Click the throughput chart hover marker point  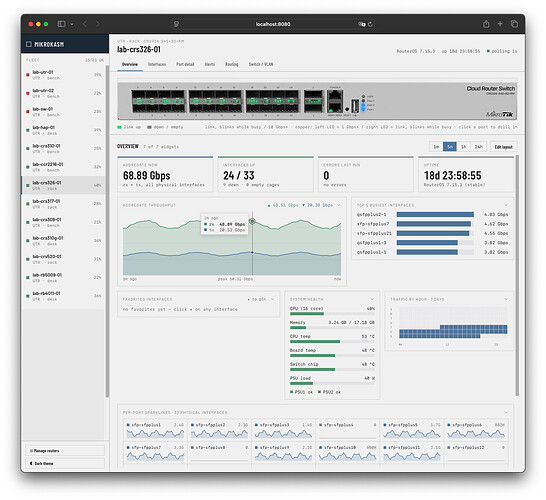[252, 221]
